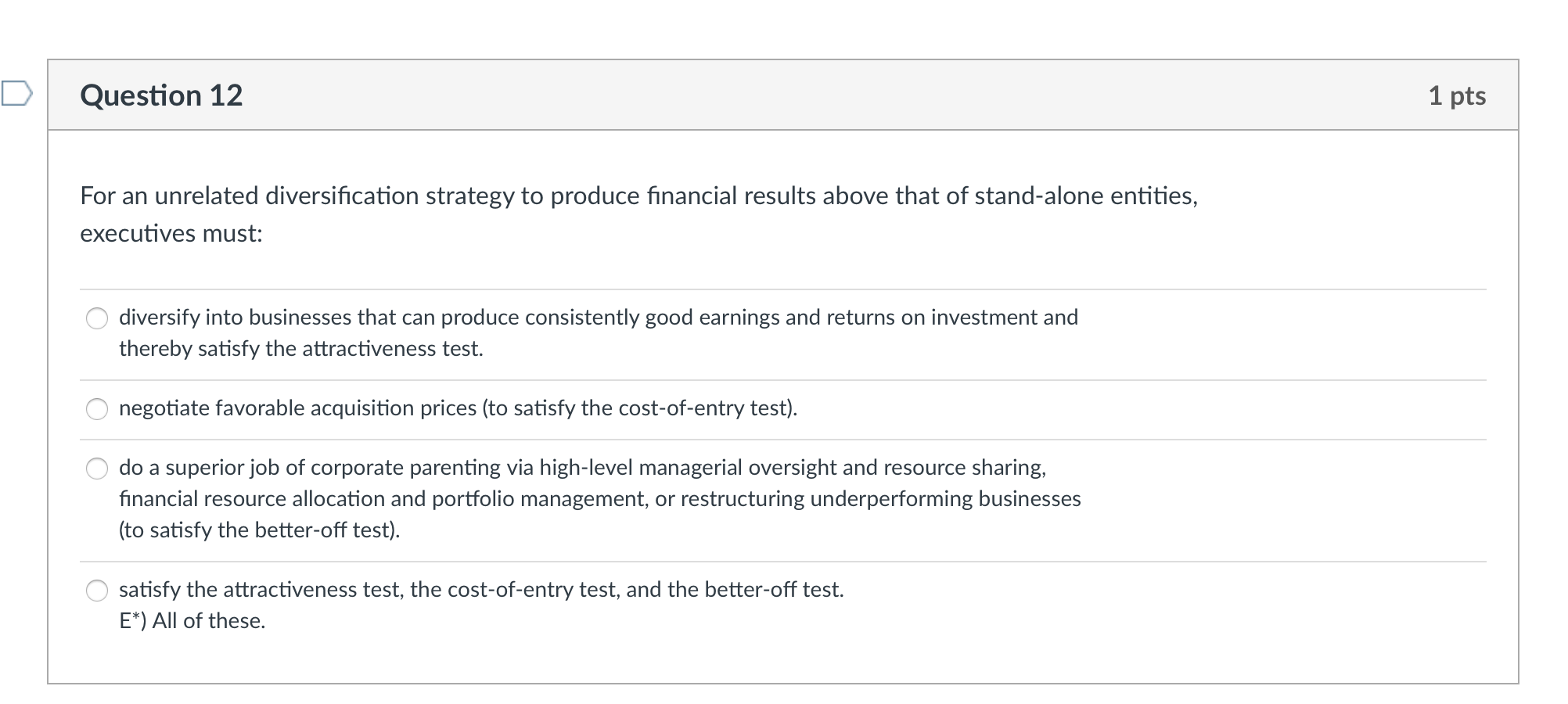This screenshot has height=704, width=1568.
Task: Select the "diversify into businesses" answer radio
Action: click(x=97, y=318)
